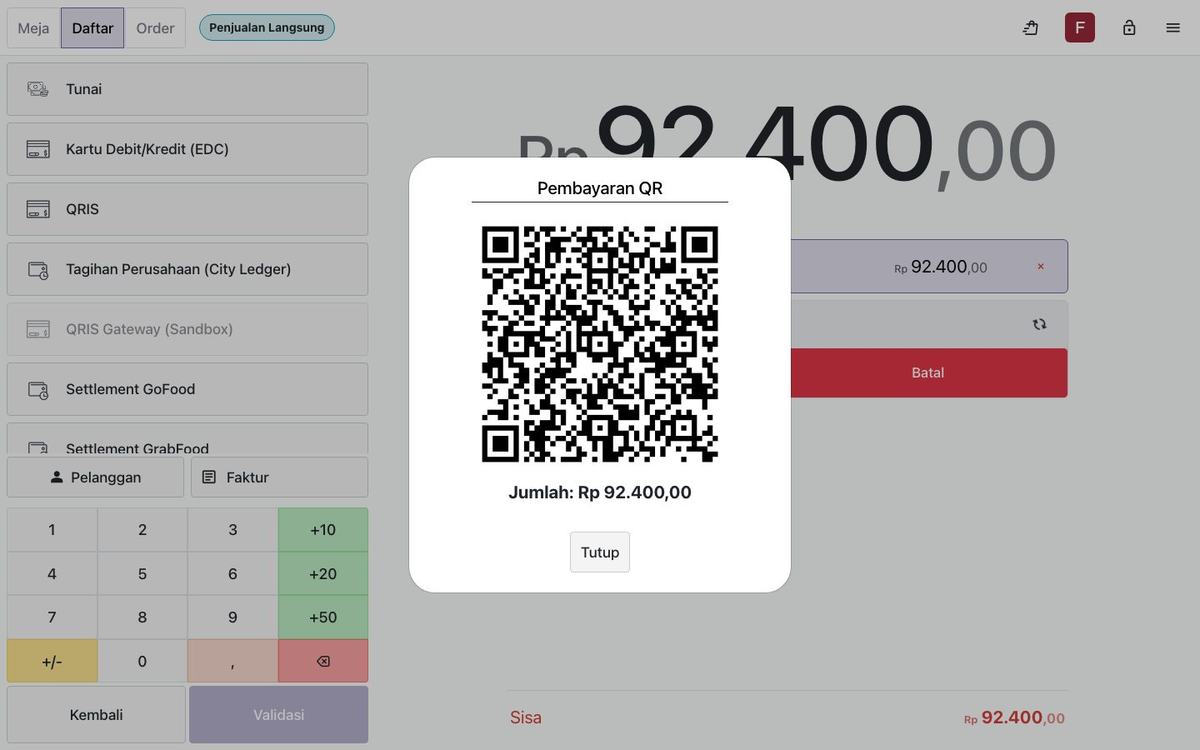Select Tagihan Perusahaan (City Ledger)

[x=188, y=269]
